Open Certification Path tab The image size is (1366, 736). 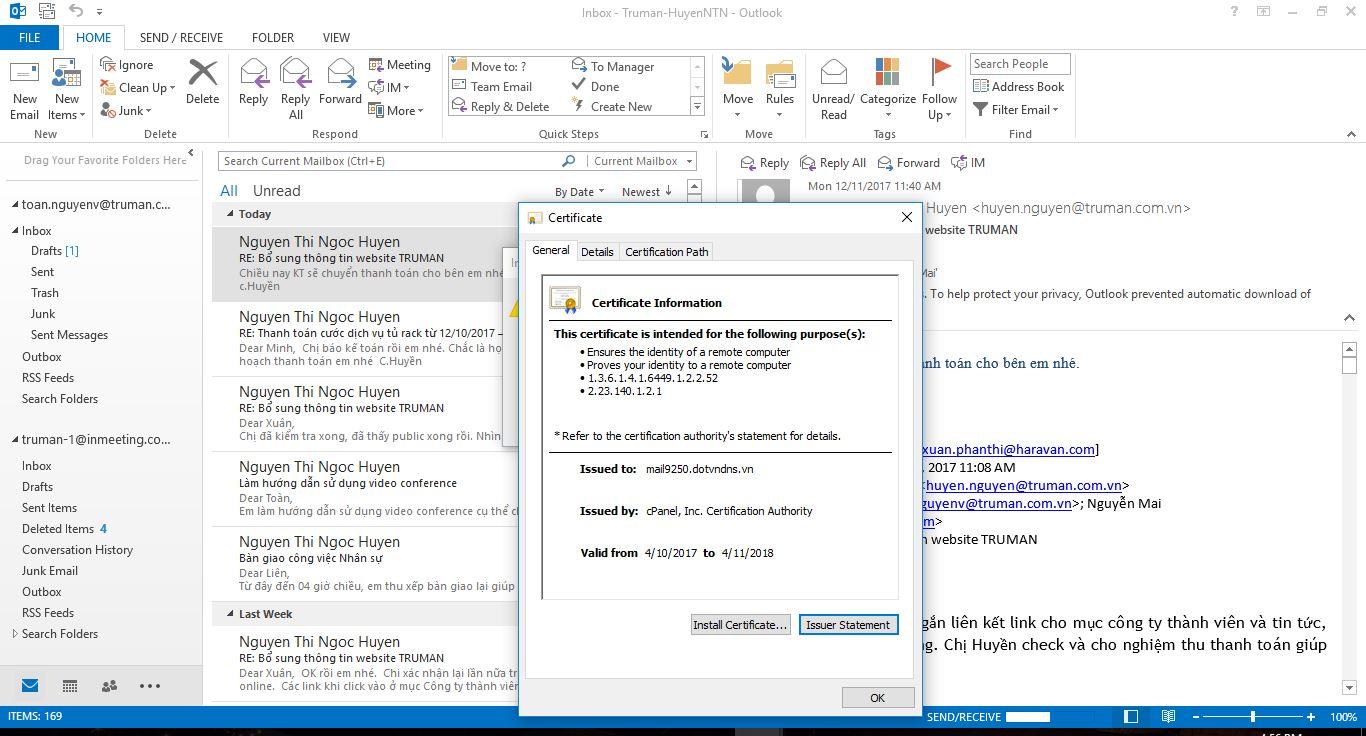click(x=667, y=252)
